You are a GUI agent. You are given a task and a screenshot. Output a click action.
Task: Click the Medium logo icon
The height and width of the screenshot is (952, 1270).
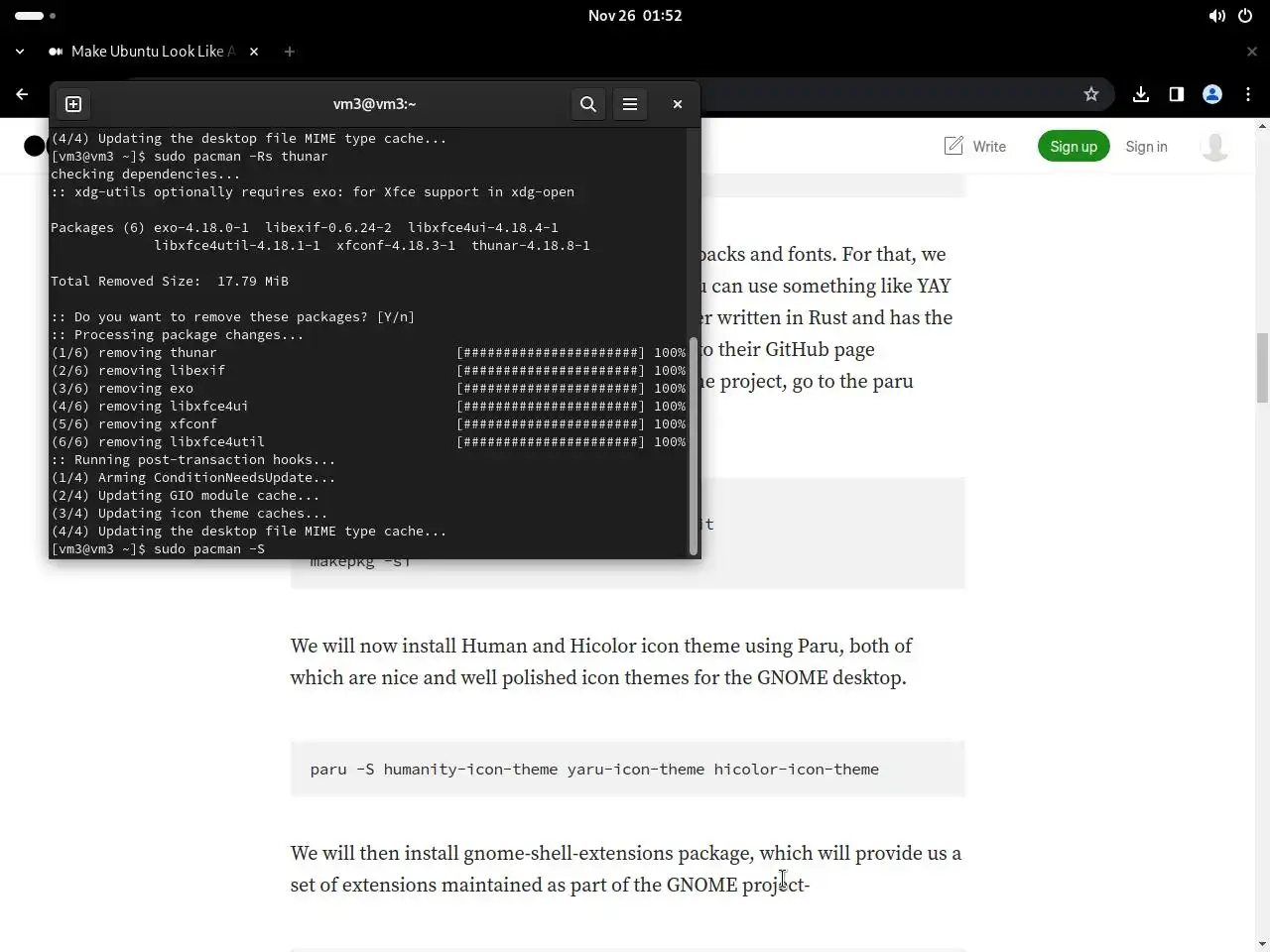35,147
